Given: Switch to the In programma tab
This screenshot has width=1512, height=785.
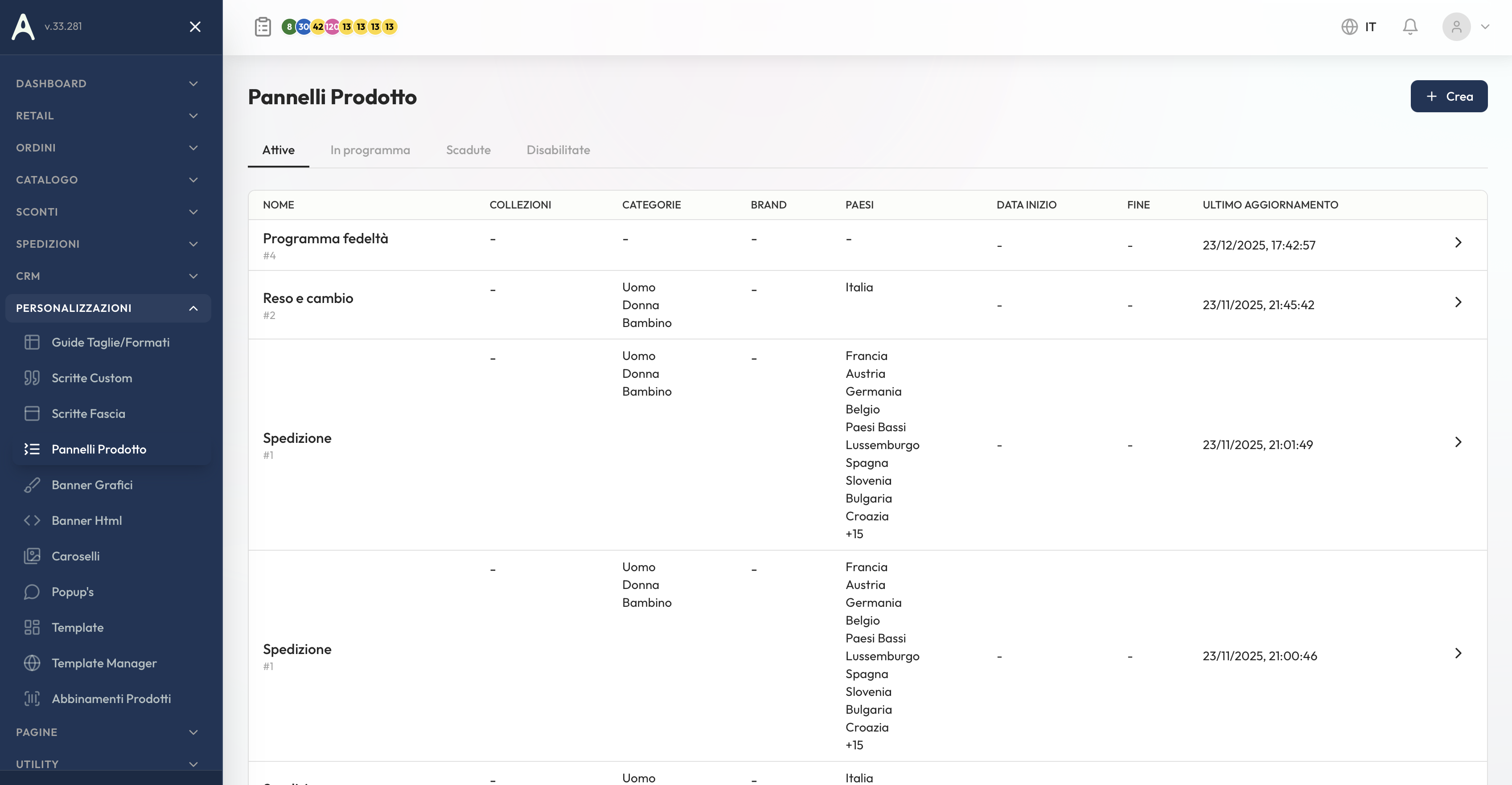Looking at the screenshot, I should (x=370, y=150).
